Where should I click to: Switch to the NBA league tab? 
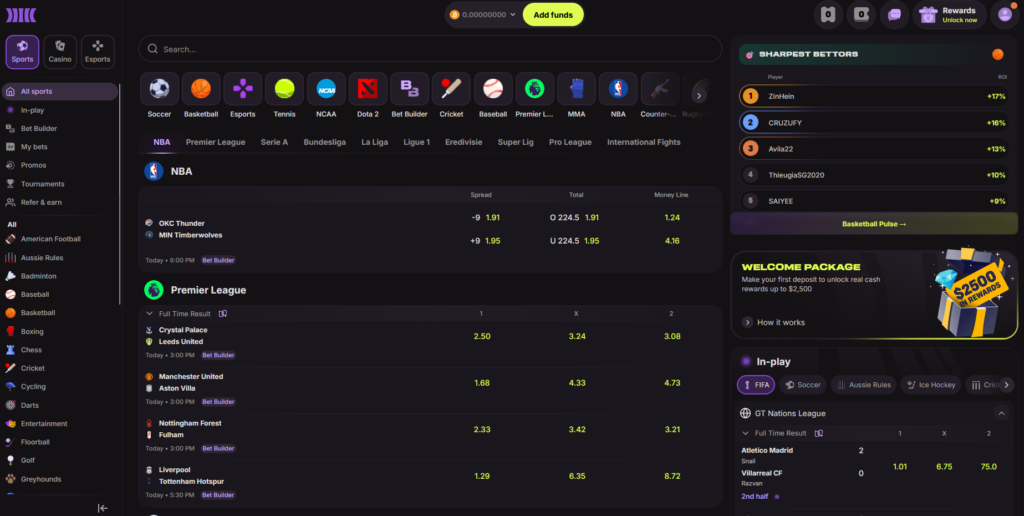pyautogui.click(x=162, y=142)
